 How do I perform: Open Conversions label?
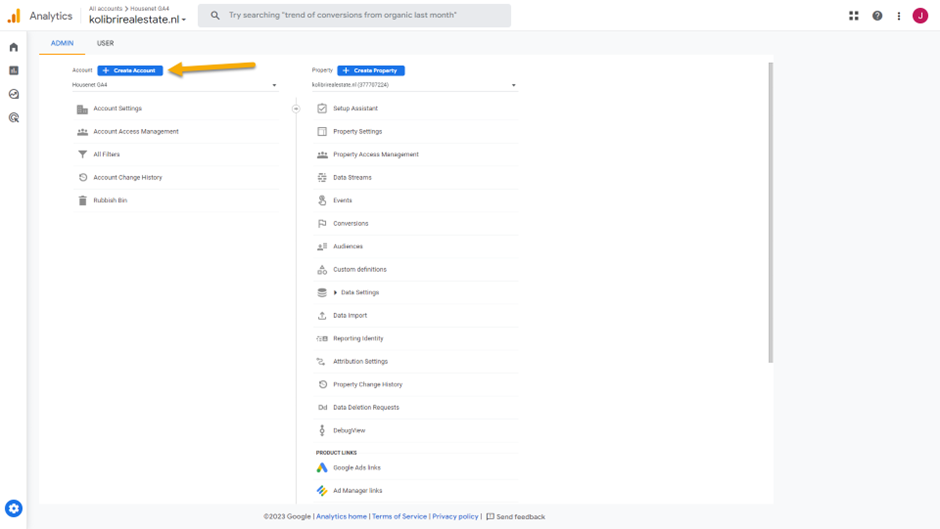coord(351,224)
